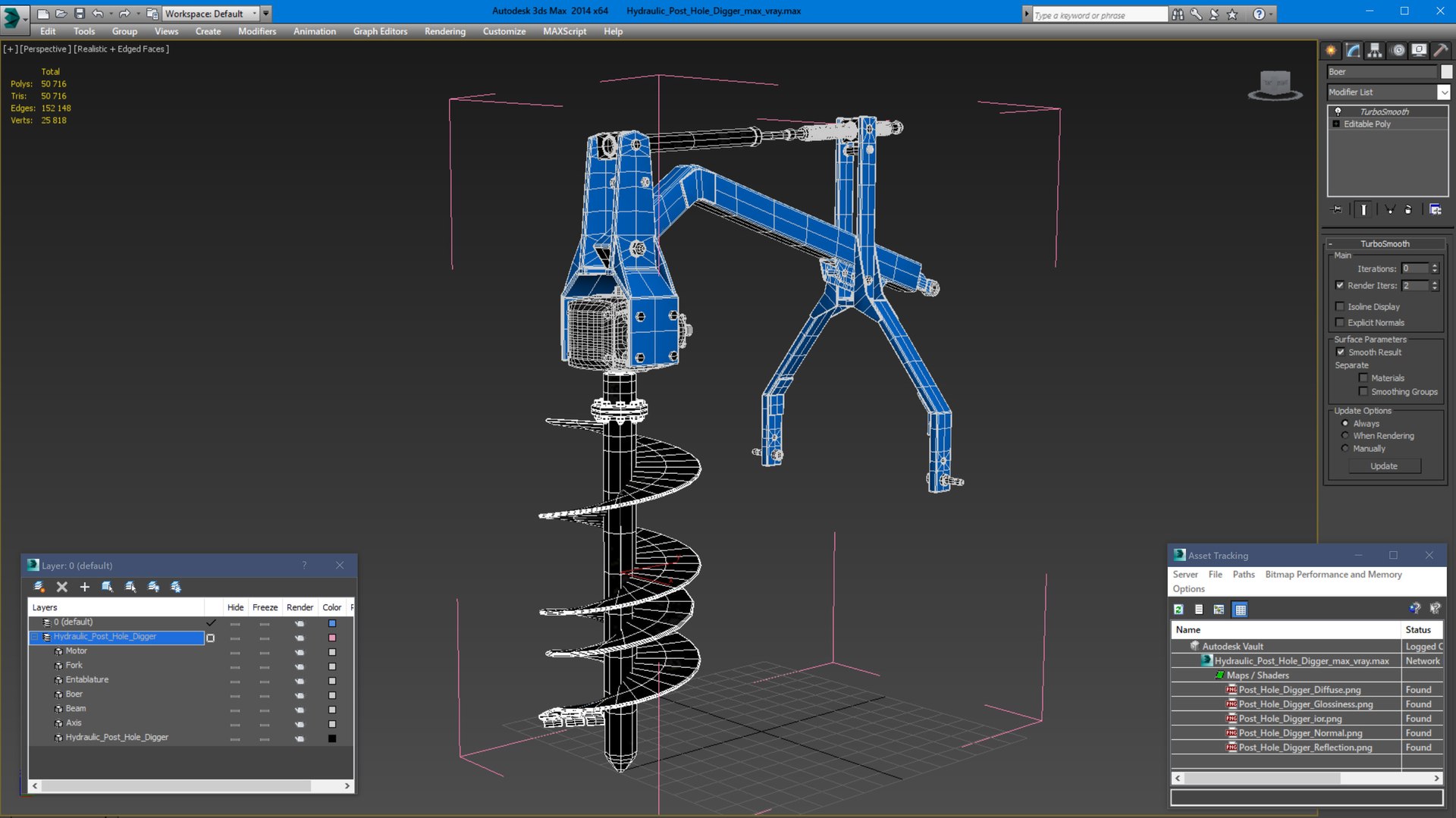Open the Graph Editors menu
The height and width of the screenshot is (818, 1456).
tap(380, 31)
